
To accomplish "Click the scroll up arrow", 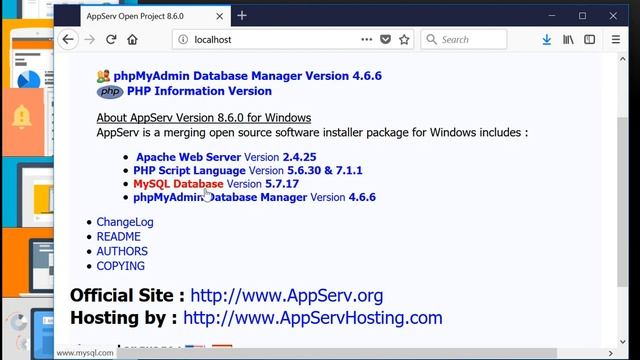I will point(622,59).
